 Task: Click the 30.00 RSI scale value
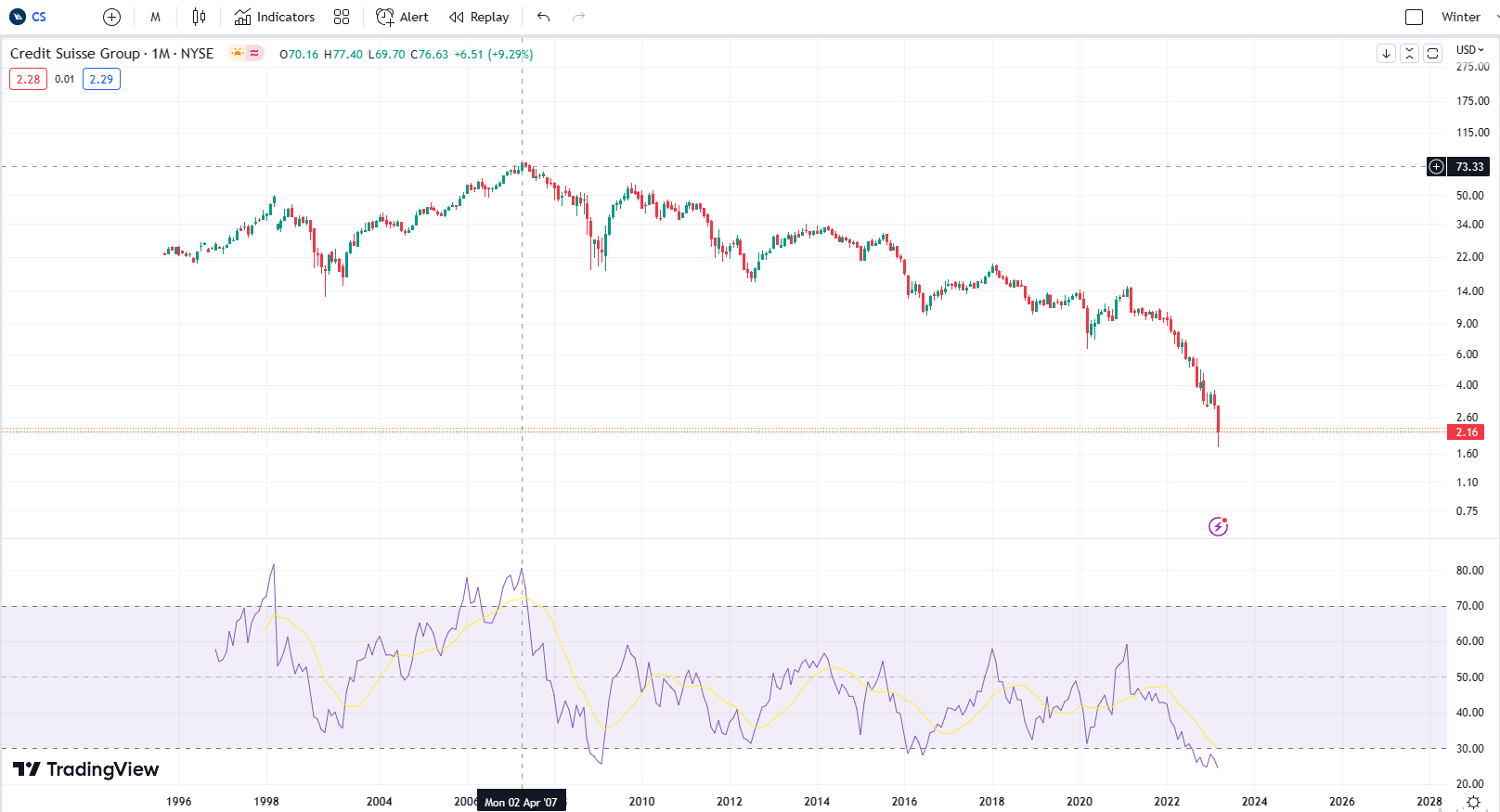[x=1469, y=749]
